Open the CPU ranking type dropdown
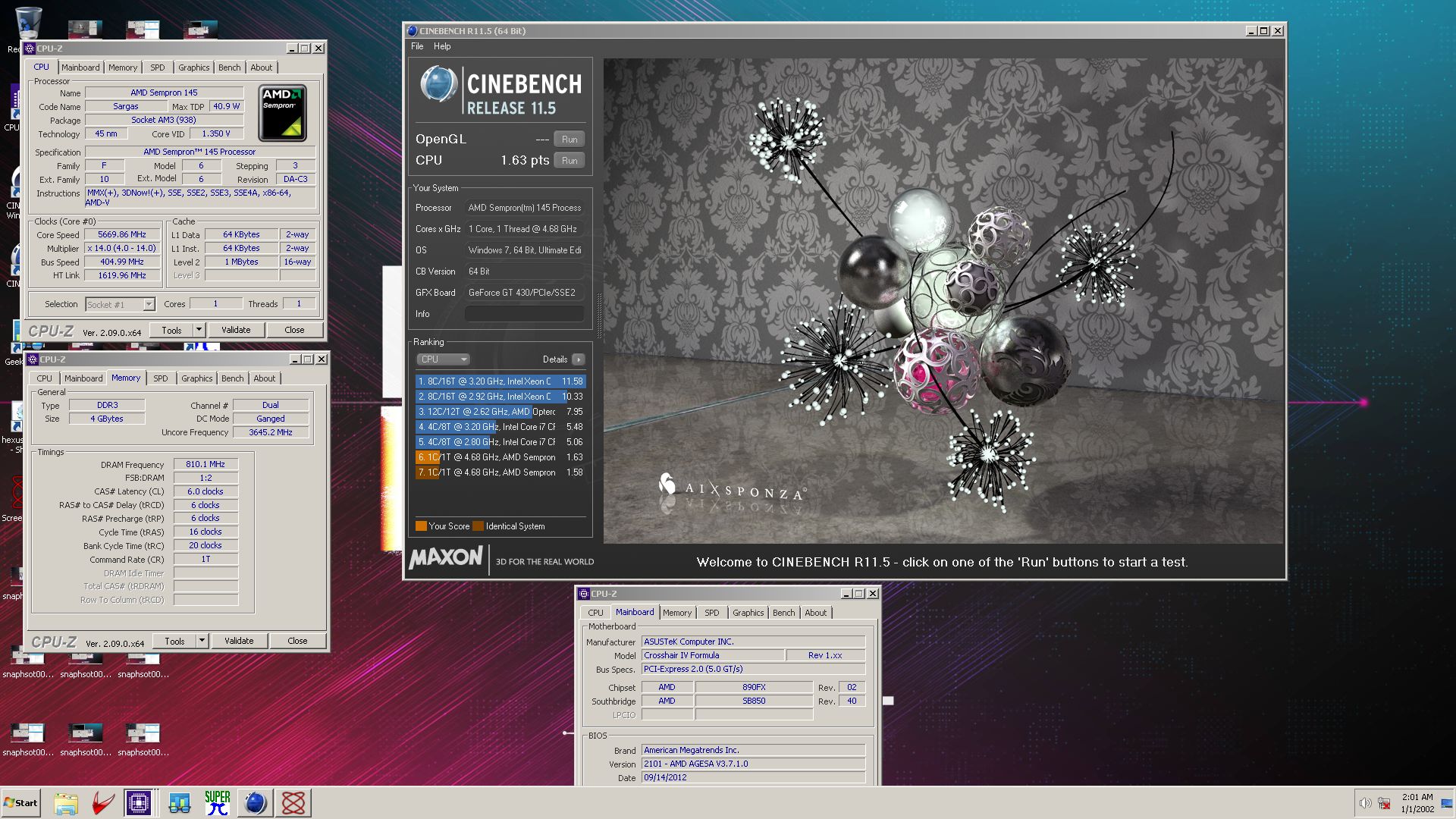The width and height of the screenshot is (1456, 819). pos(443,359)
